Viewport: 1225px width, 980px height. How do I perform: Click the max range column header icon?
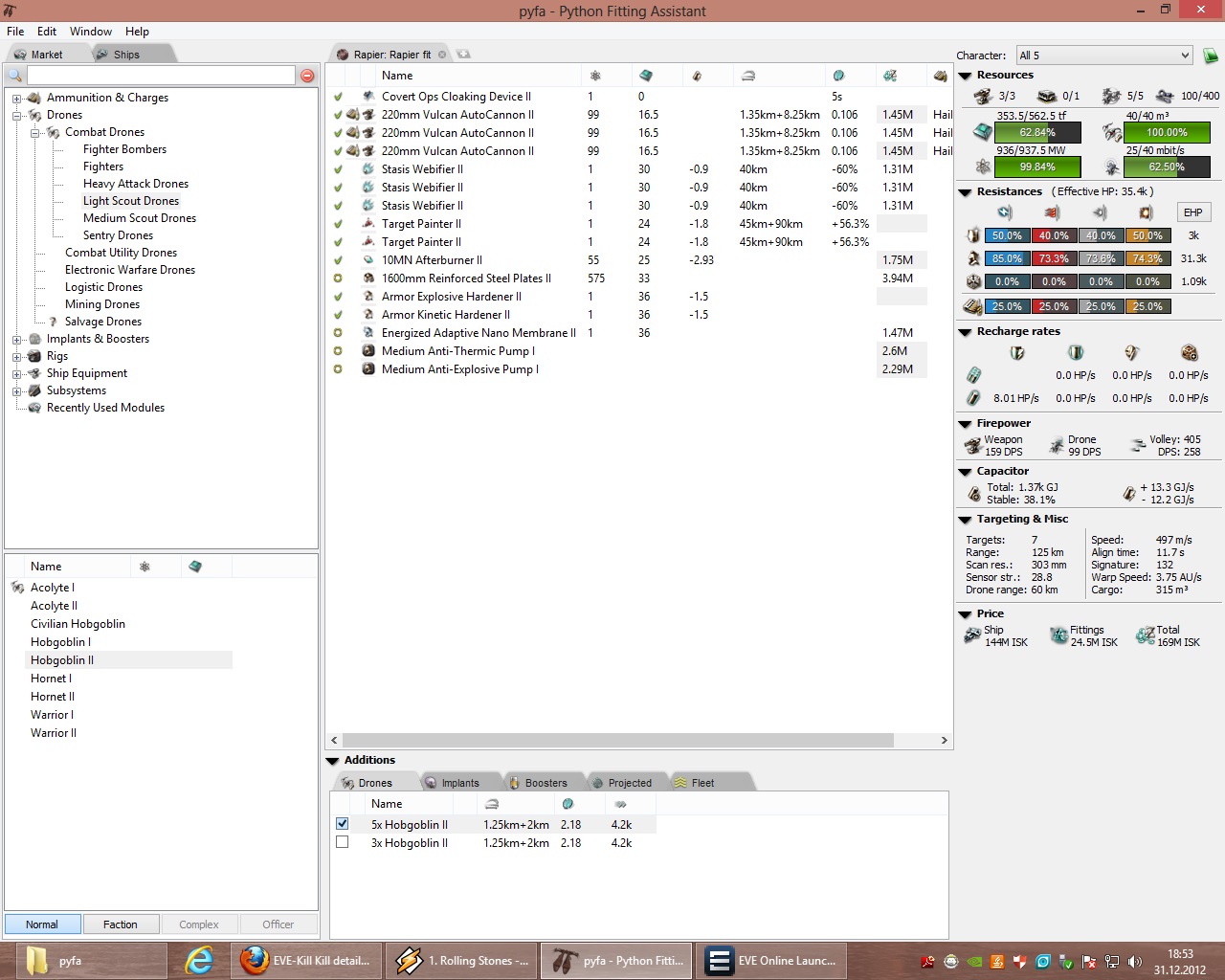pos(748,76)
